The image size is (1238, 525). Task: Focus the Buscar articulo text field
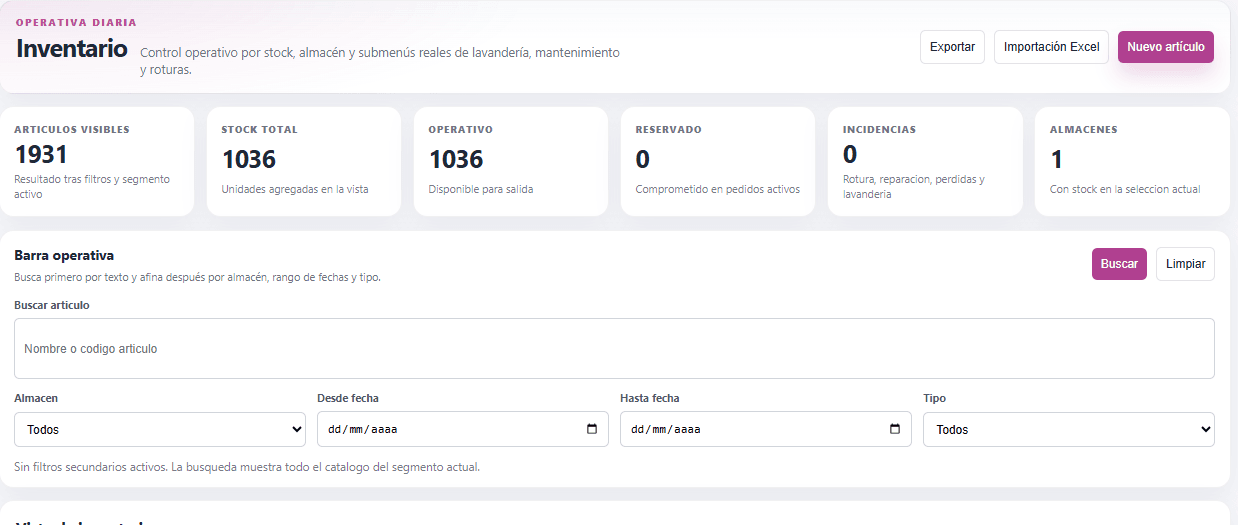pos(614,349)
